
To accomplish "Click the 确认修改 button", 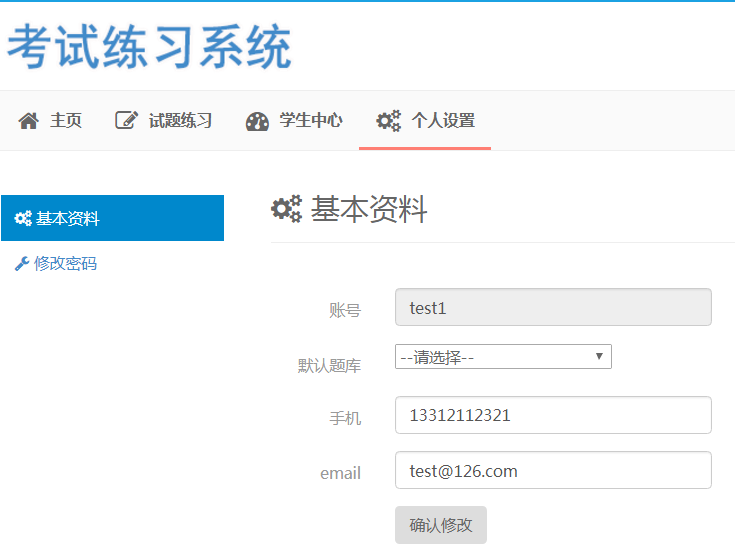I will [441, 525].
